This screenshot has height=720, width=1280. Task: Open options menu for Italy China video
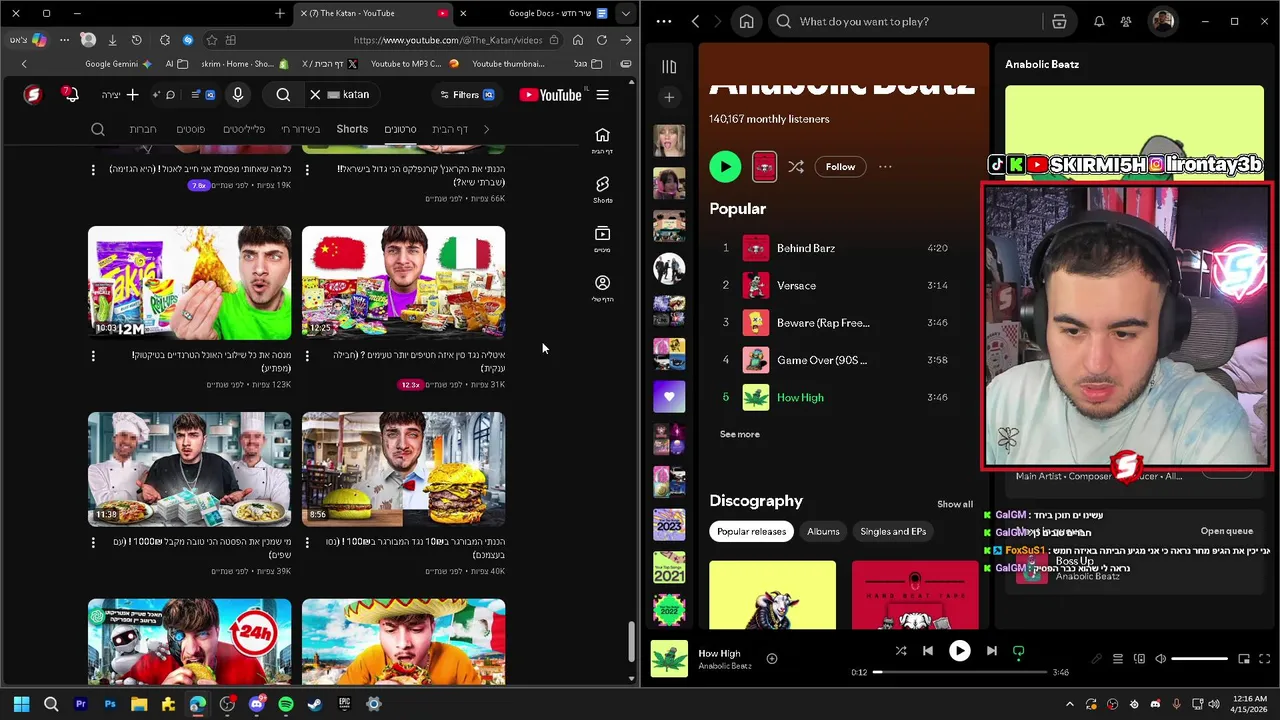click(x=307, y=355)
